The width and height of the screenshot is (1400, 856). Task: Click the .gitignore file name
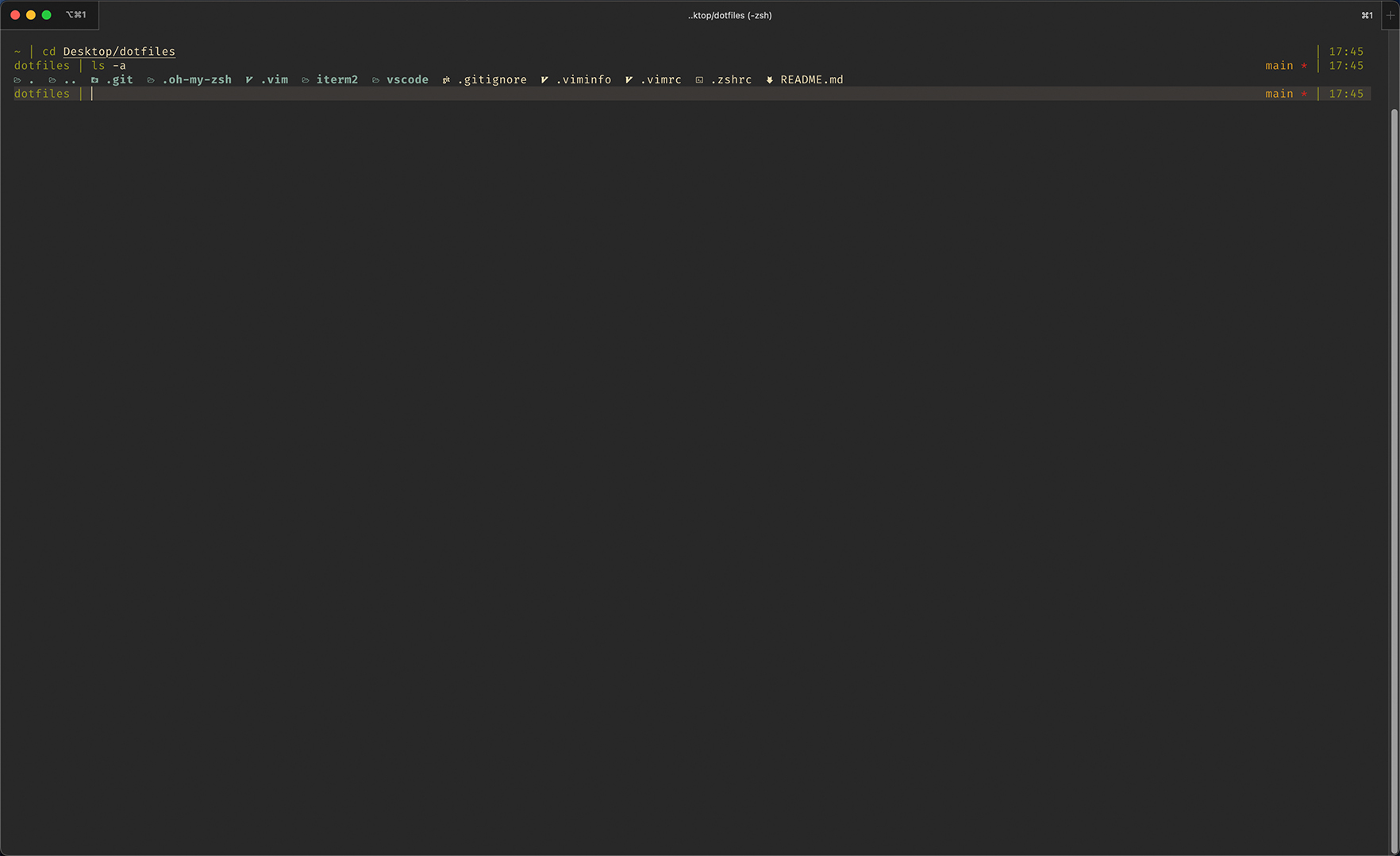tap(492, 79)
